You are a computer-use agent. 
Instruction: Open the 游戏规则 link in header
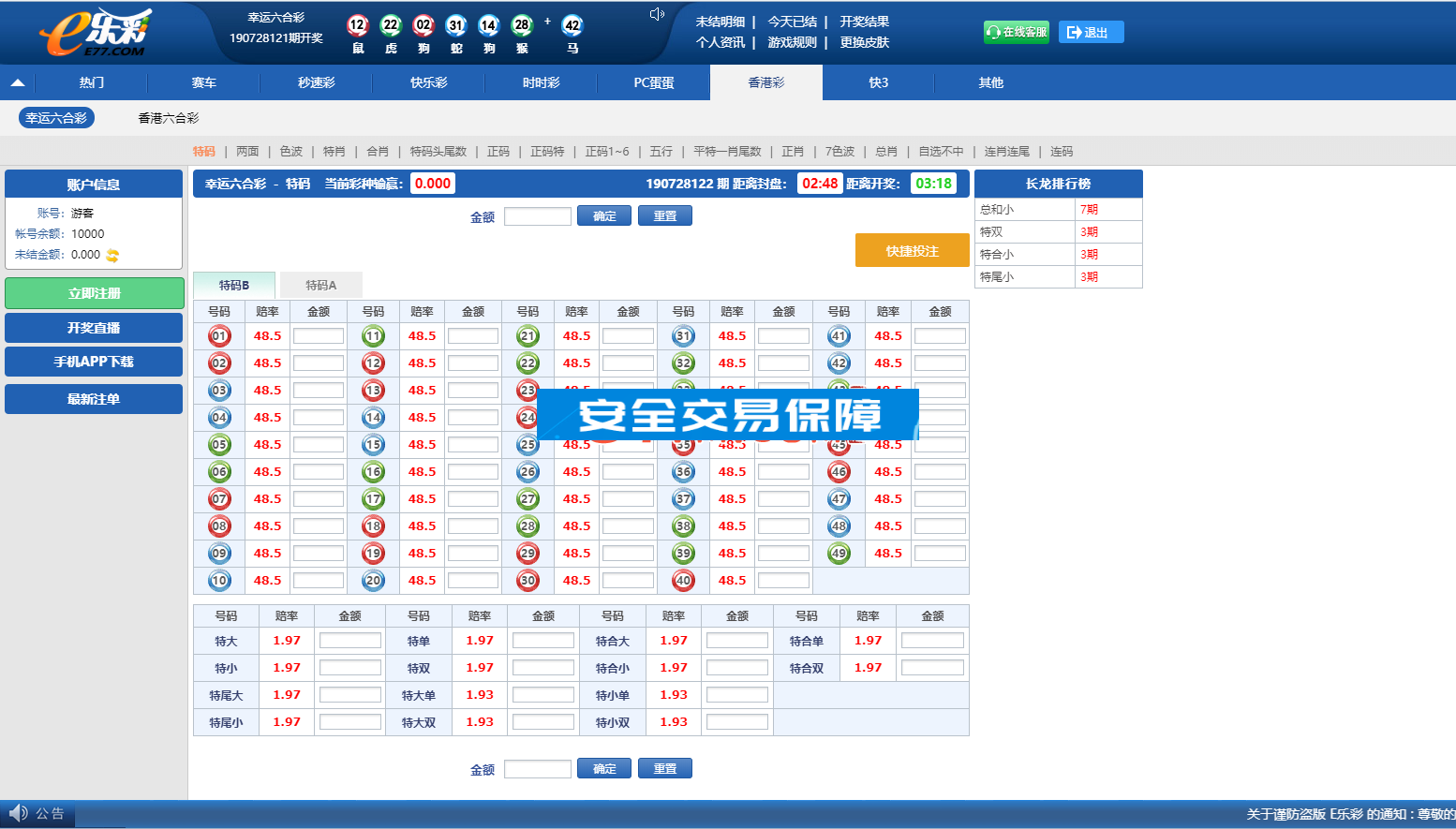792,42
